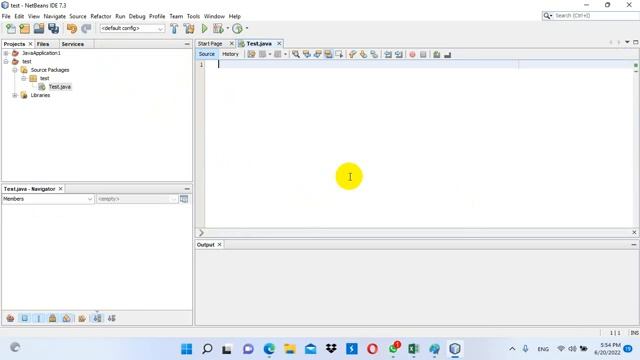
Task: Select the Source view button
Action: [207, 54]
